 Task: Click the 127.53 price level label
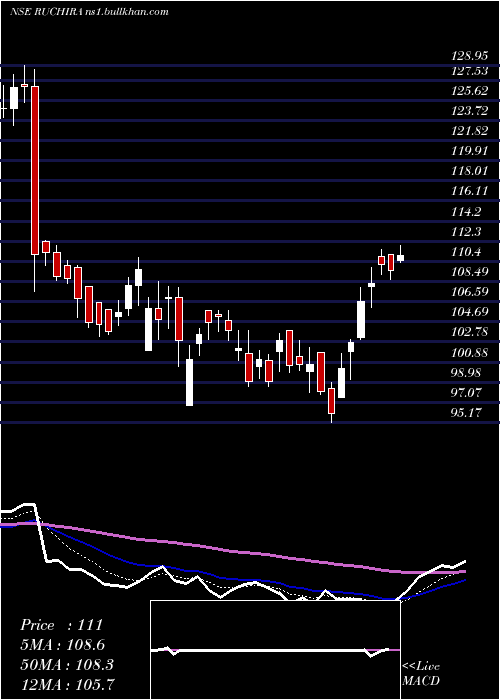(x=469, y=71)
